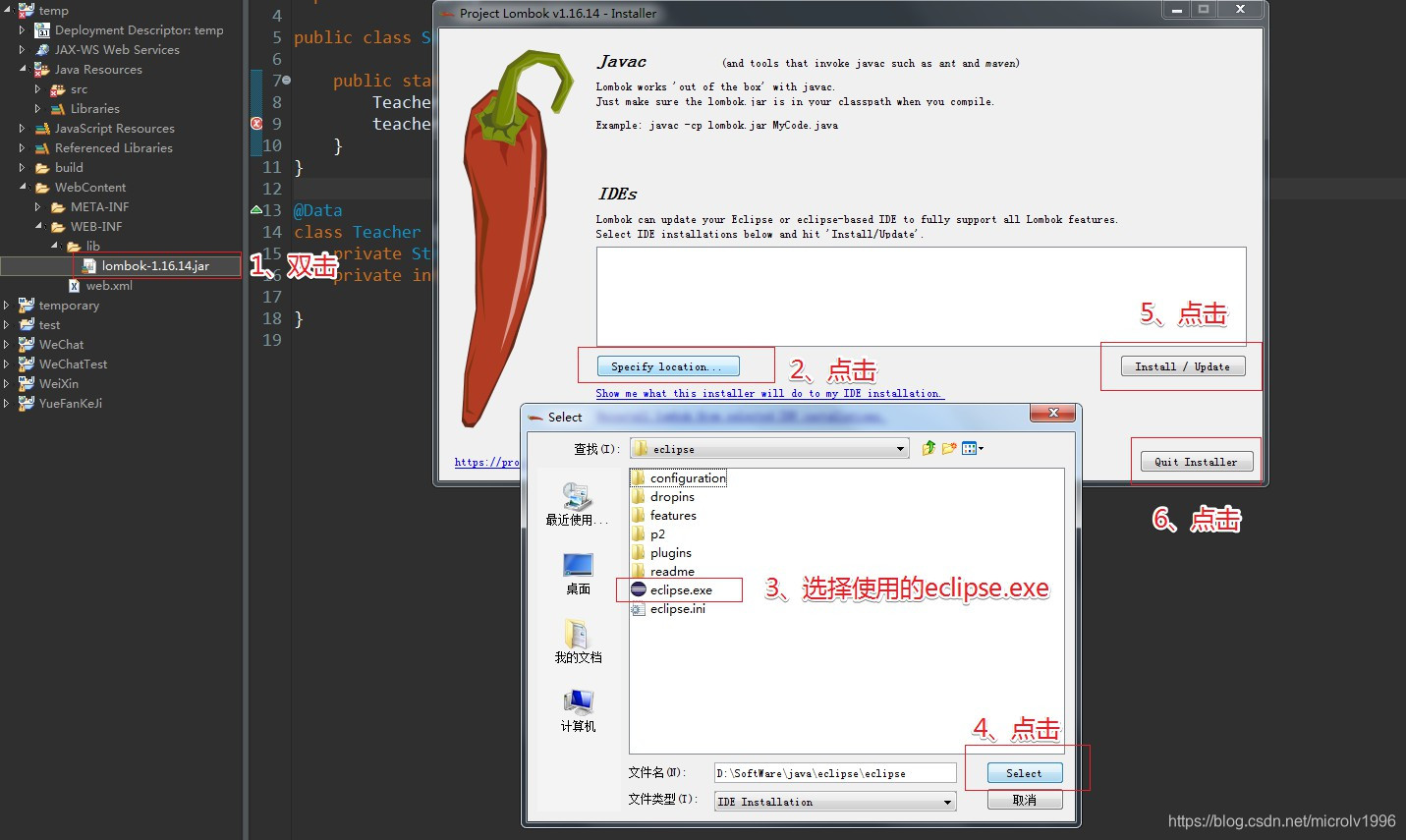
Task: Click the file name input field
Action: point(835,773)
